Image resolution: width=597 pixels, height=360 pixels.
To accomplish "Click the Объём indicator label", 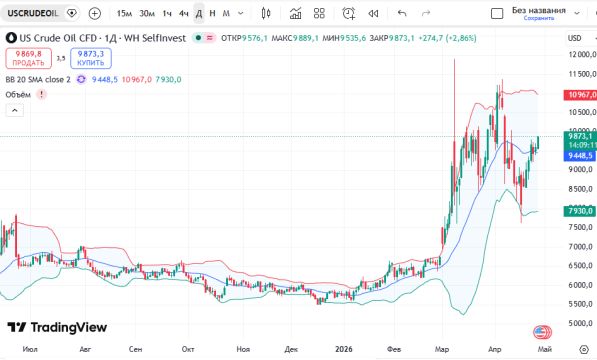I will click(18, 94).
